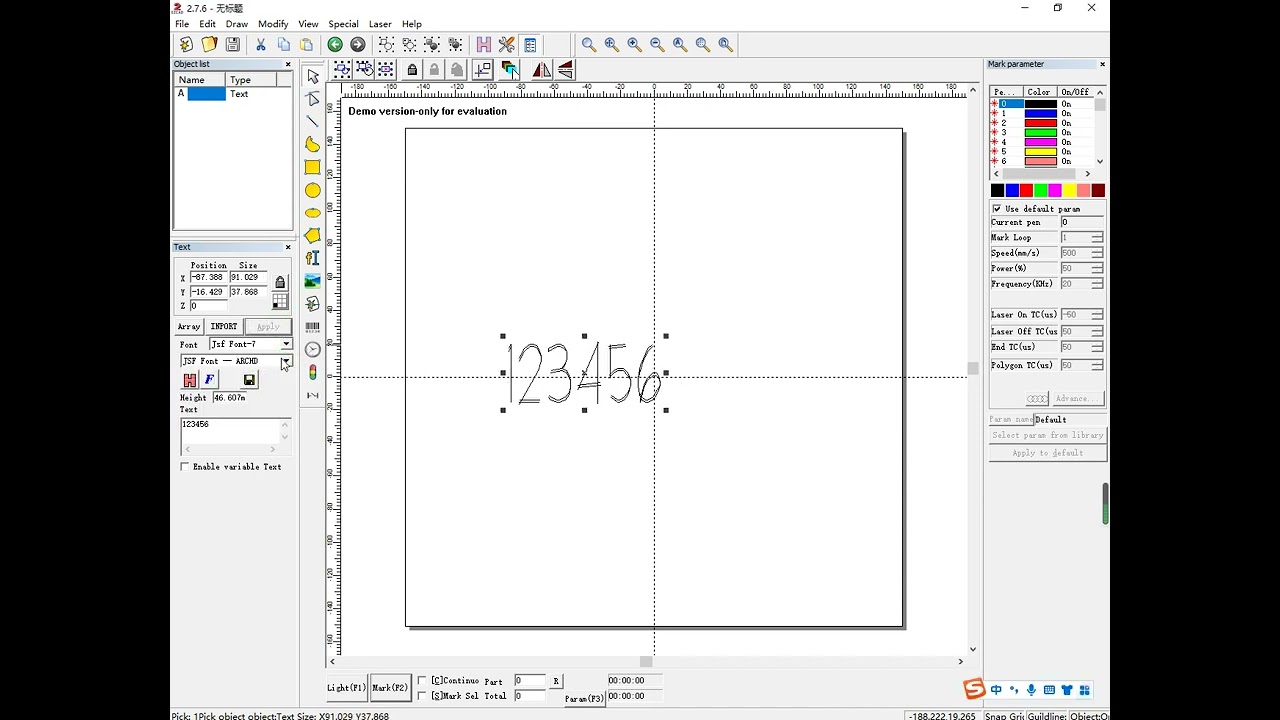This screenshot has height=720, width=1280.
Task: Select the draw circle tool
Action: click(x=313, y=190)
